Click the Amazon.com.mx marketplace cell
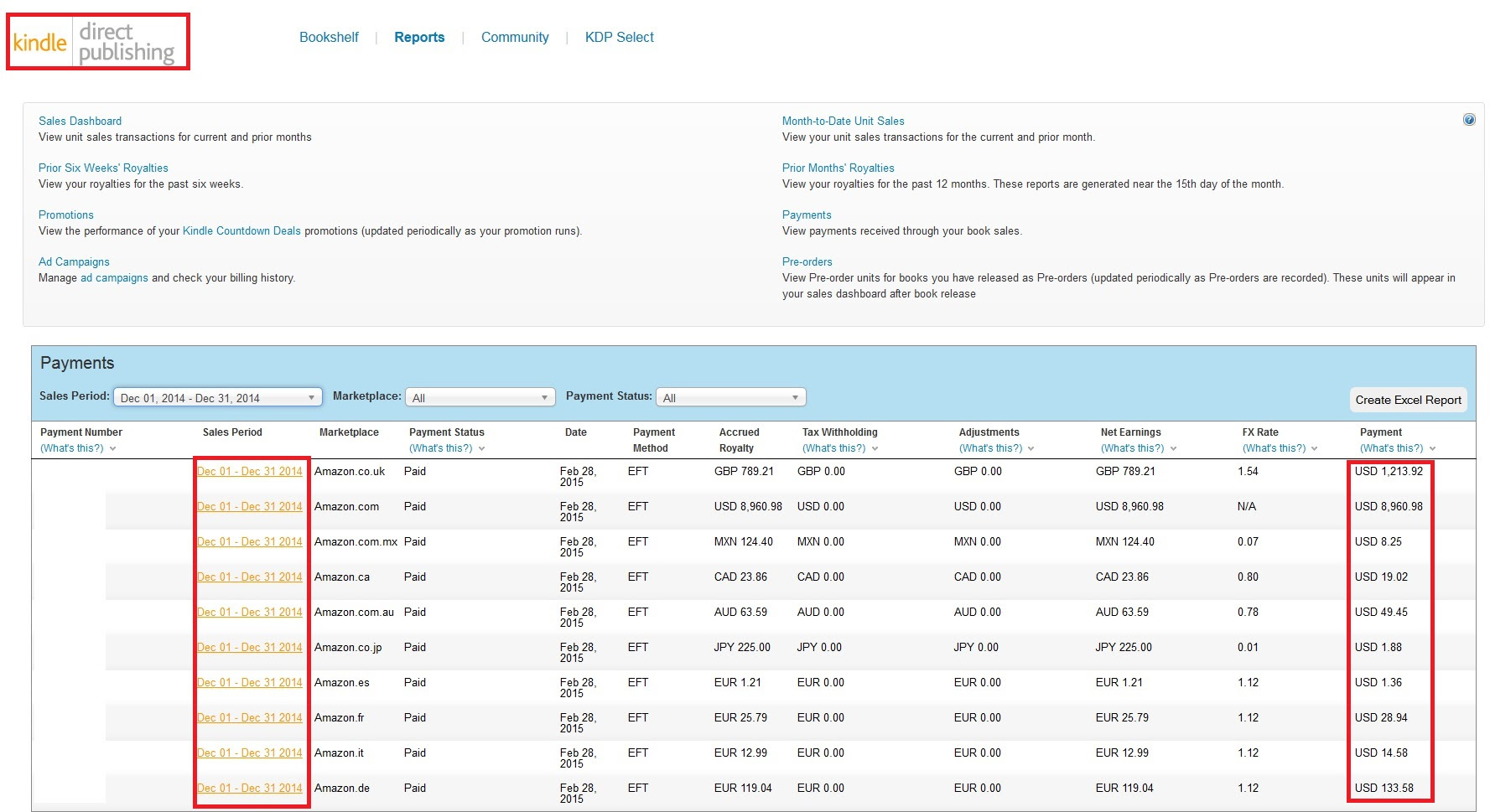1490x812 pixels. tap(356, 541)
